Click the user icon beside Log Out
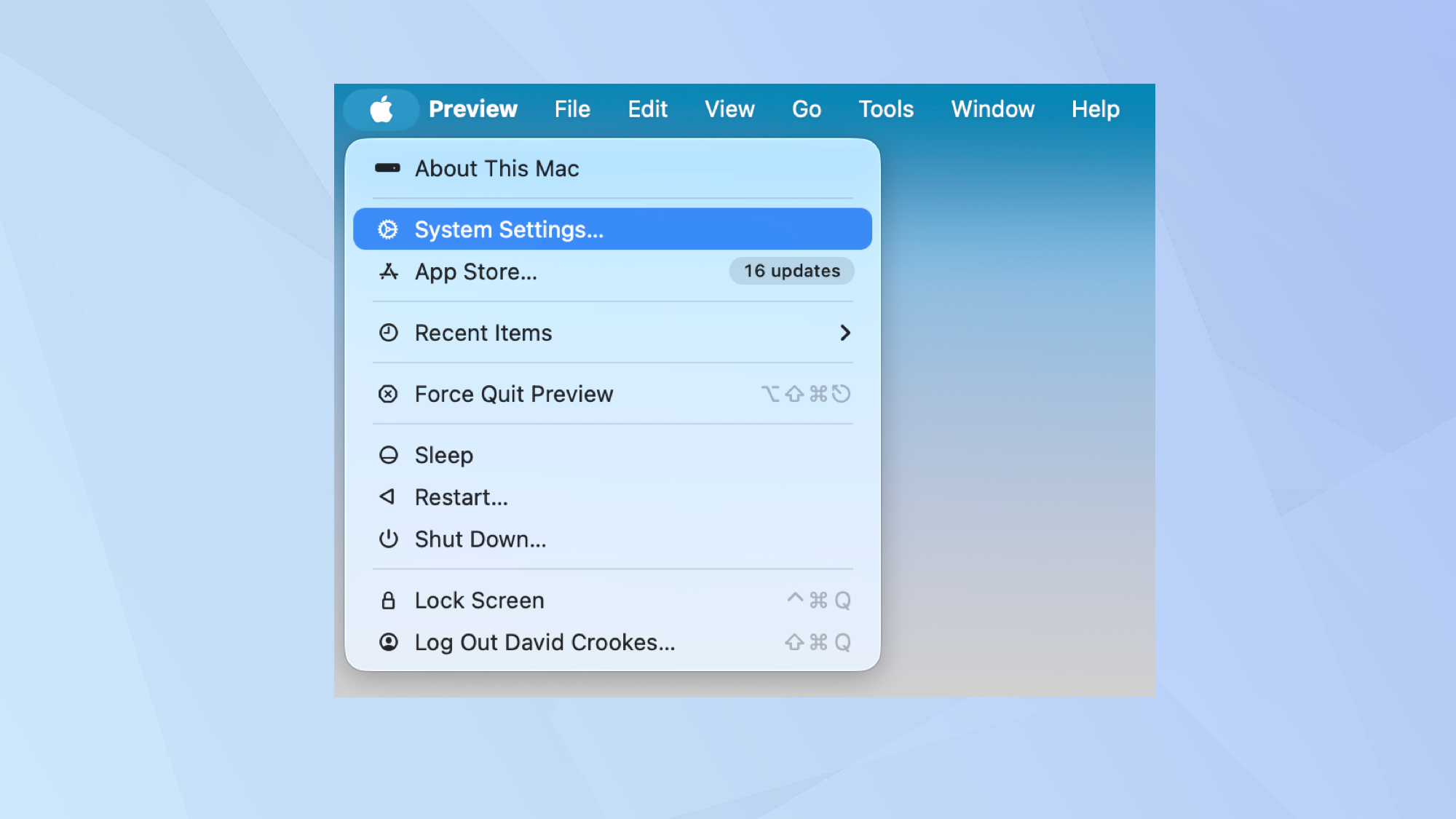The height and width of the screenshot is (819, 1456). click(389, 641)
